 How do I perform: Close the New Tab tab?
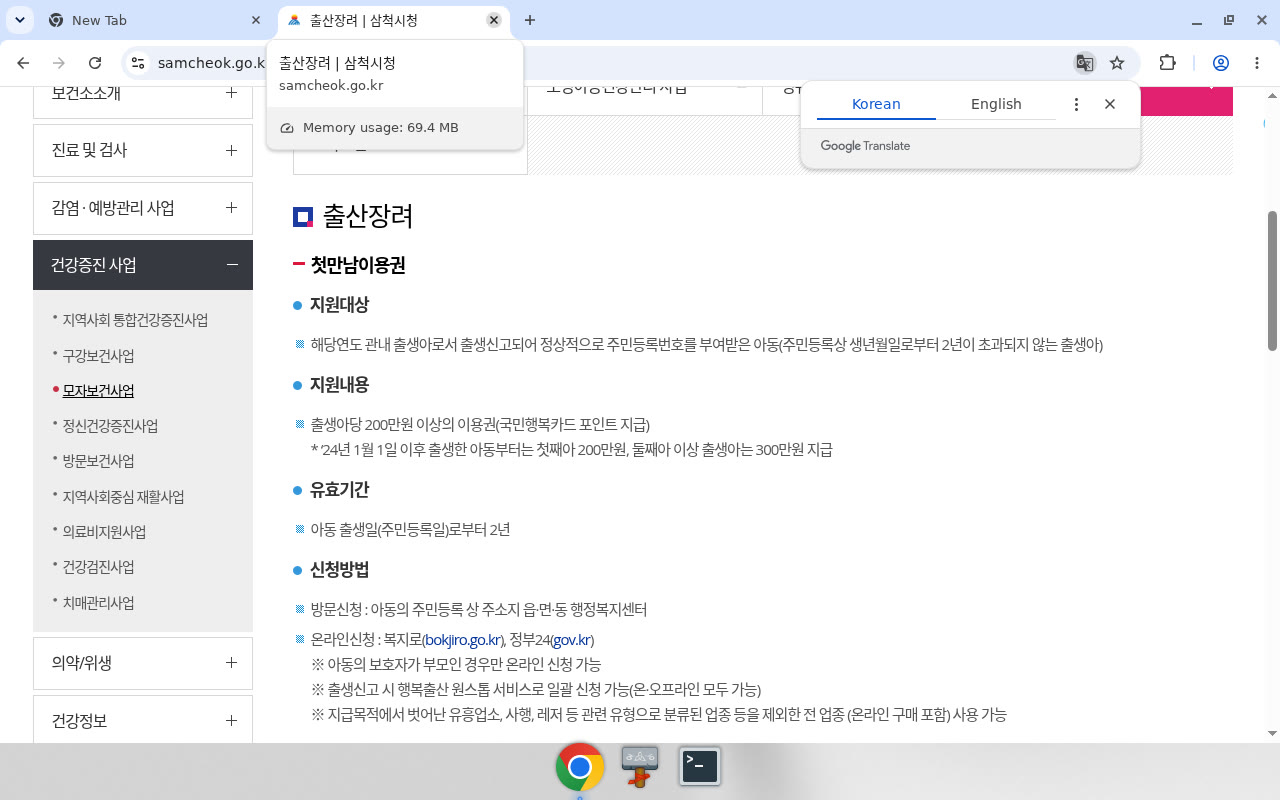(256, 20)
